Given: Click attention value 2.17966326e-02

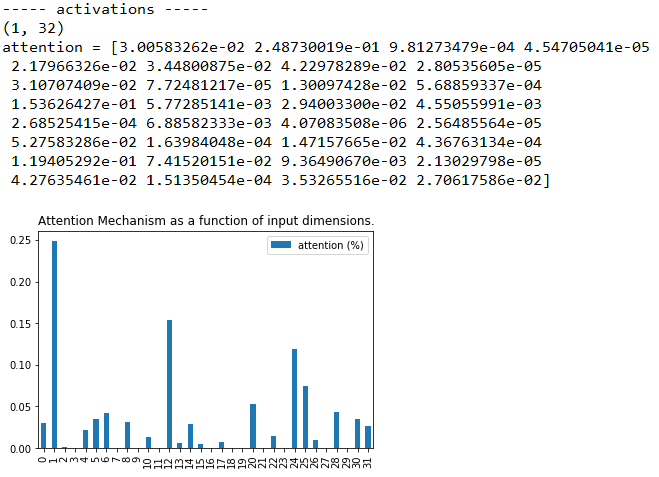Looking at the screenshot, I should [74, 66].
